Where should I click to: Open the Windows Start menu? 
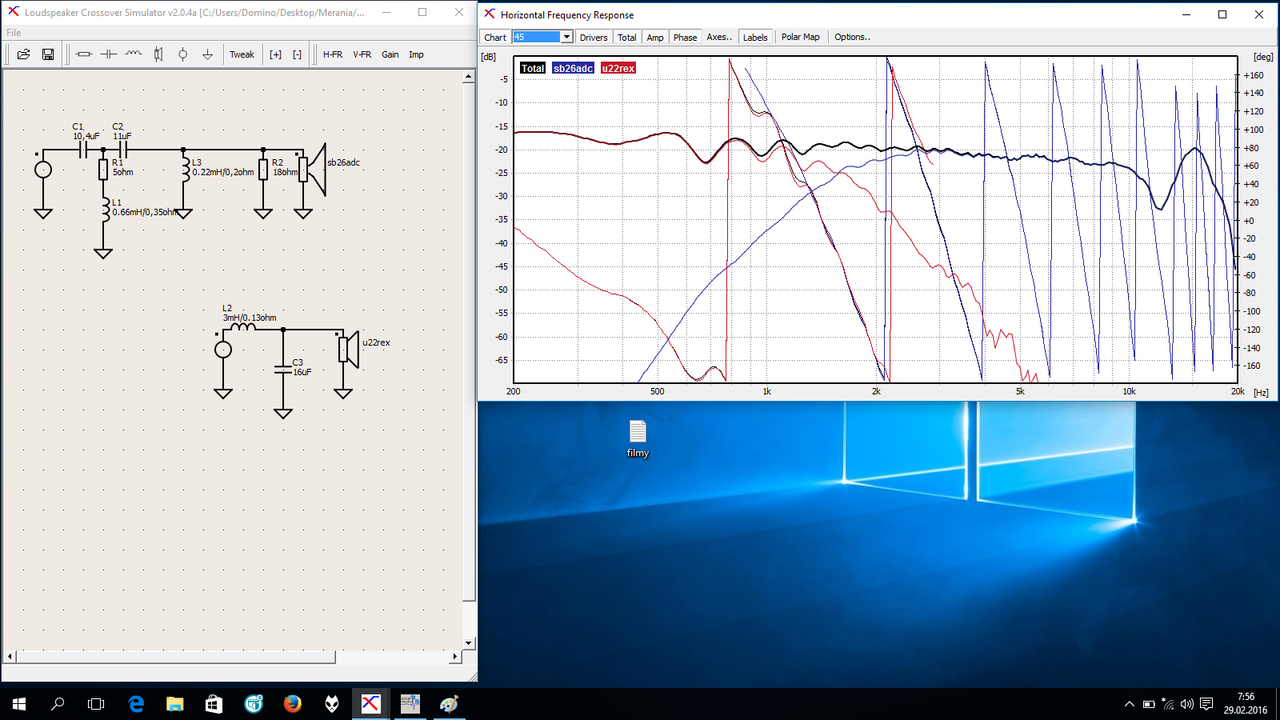tap(19, 704)
